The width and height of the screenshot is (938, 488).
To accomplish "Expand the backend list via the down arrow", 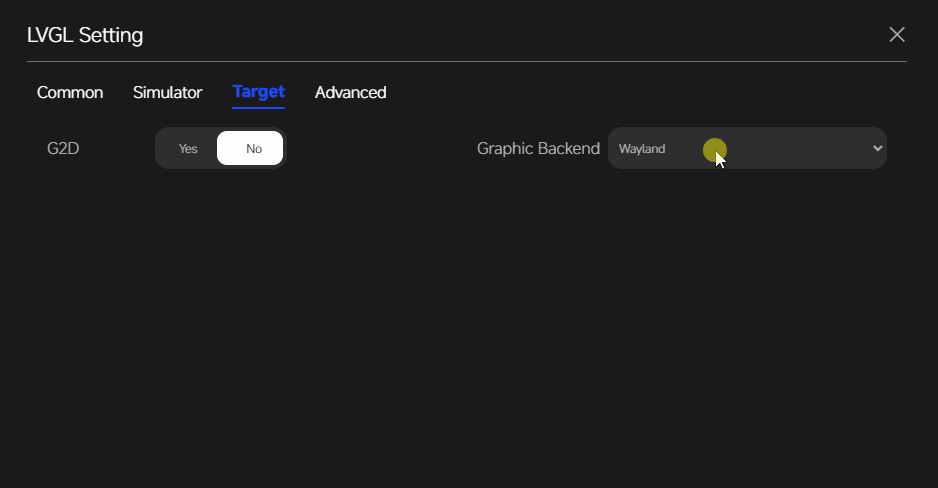I will 878,148.
